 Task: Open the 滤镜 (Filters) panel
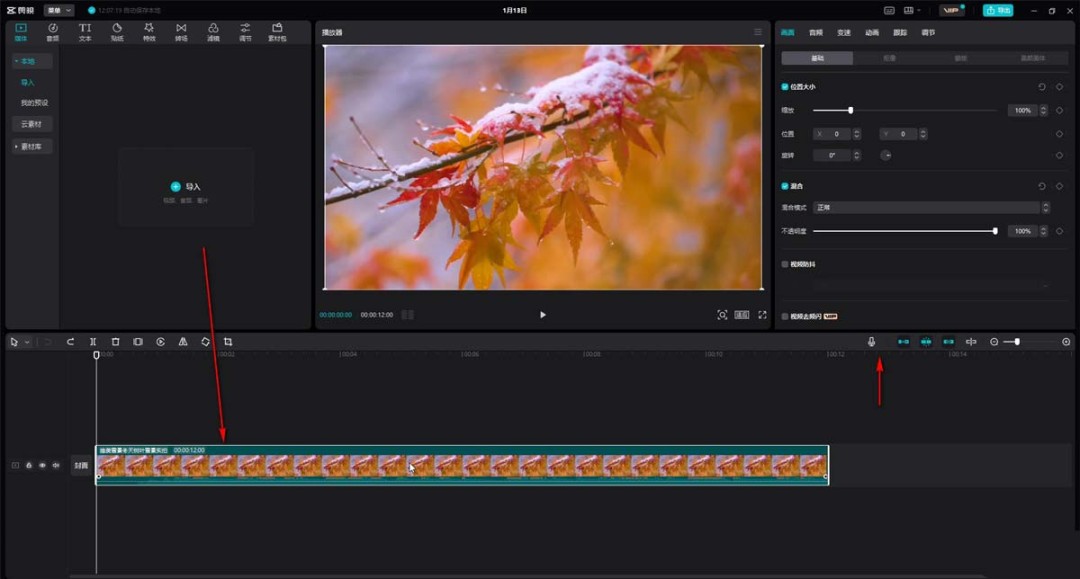coord(213,32)
